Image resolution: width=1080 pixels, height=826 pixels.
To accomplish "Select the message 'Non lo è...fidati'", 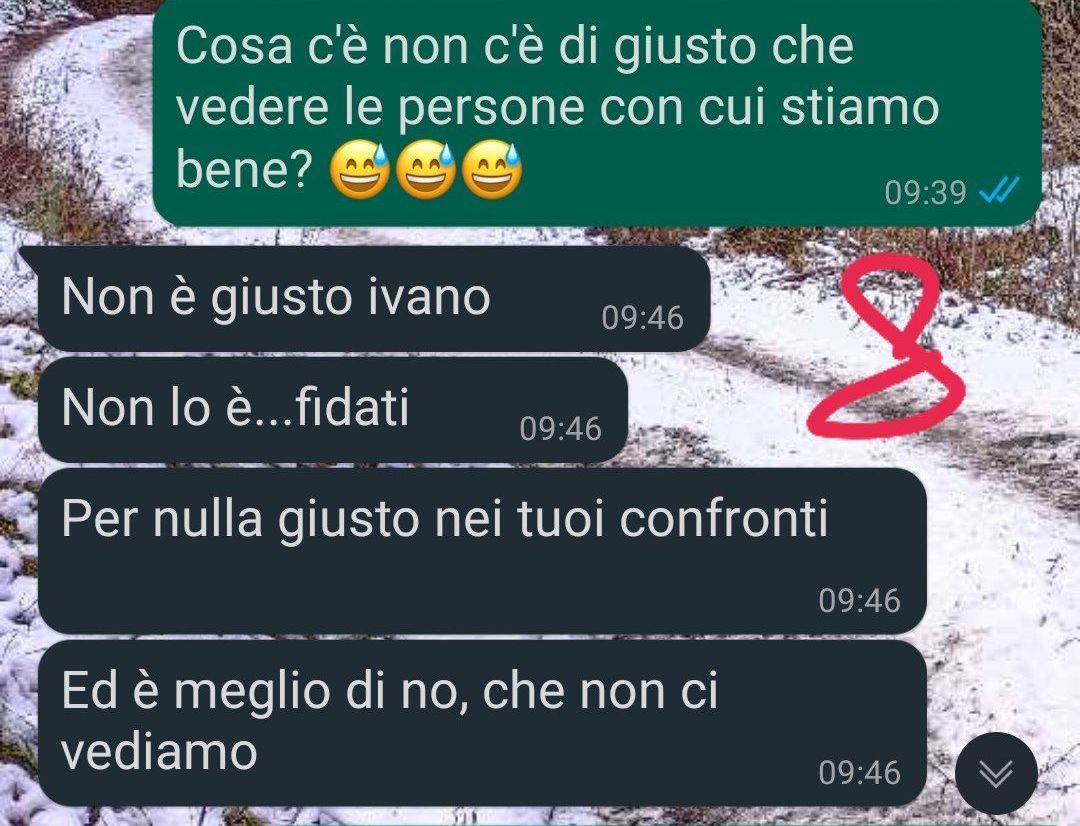I will click(333, 410).
